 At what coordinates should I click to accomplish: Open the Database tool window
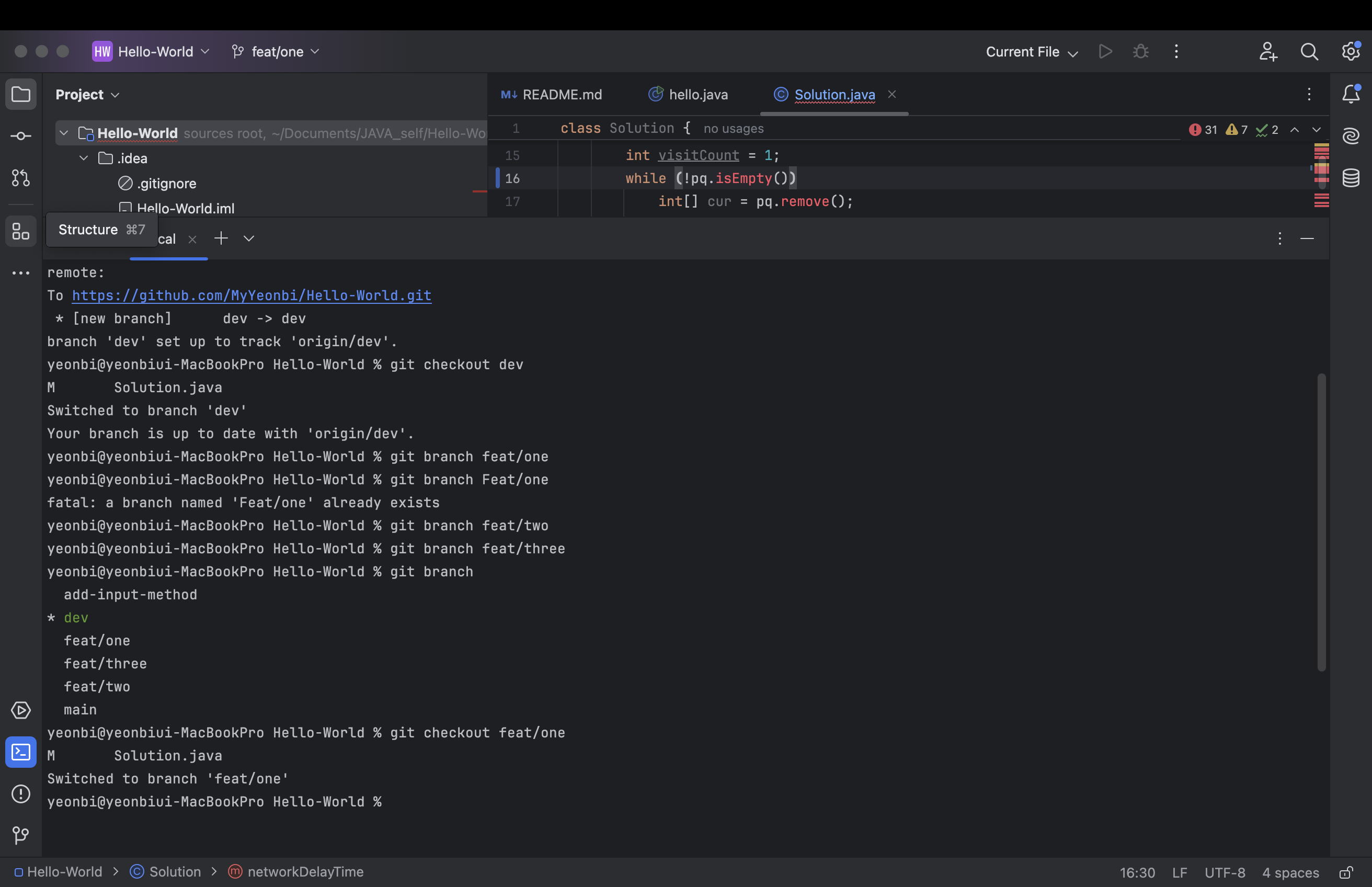click(1351, 178)
